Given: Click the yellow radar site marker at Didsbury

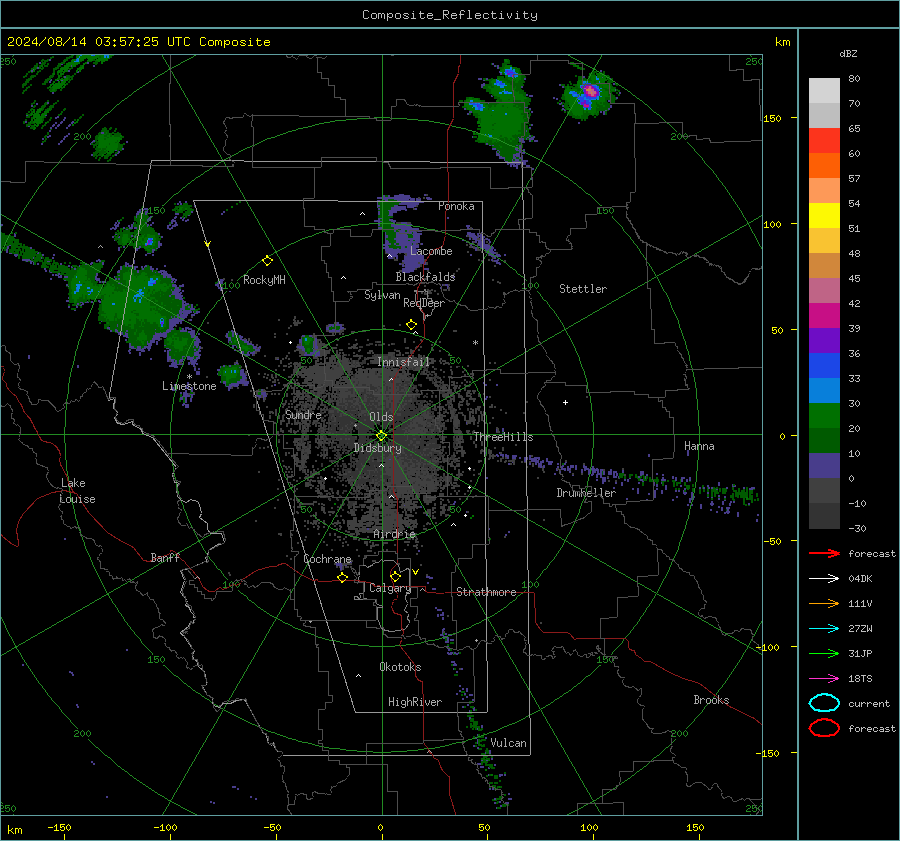Looking at the screenshot, I should tap(382, 436).
